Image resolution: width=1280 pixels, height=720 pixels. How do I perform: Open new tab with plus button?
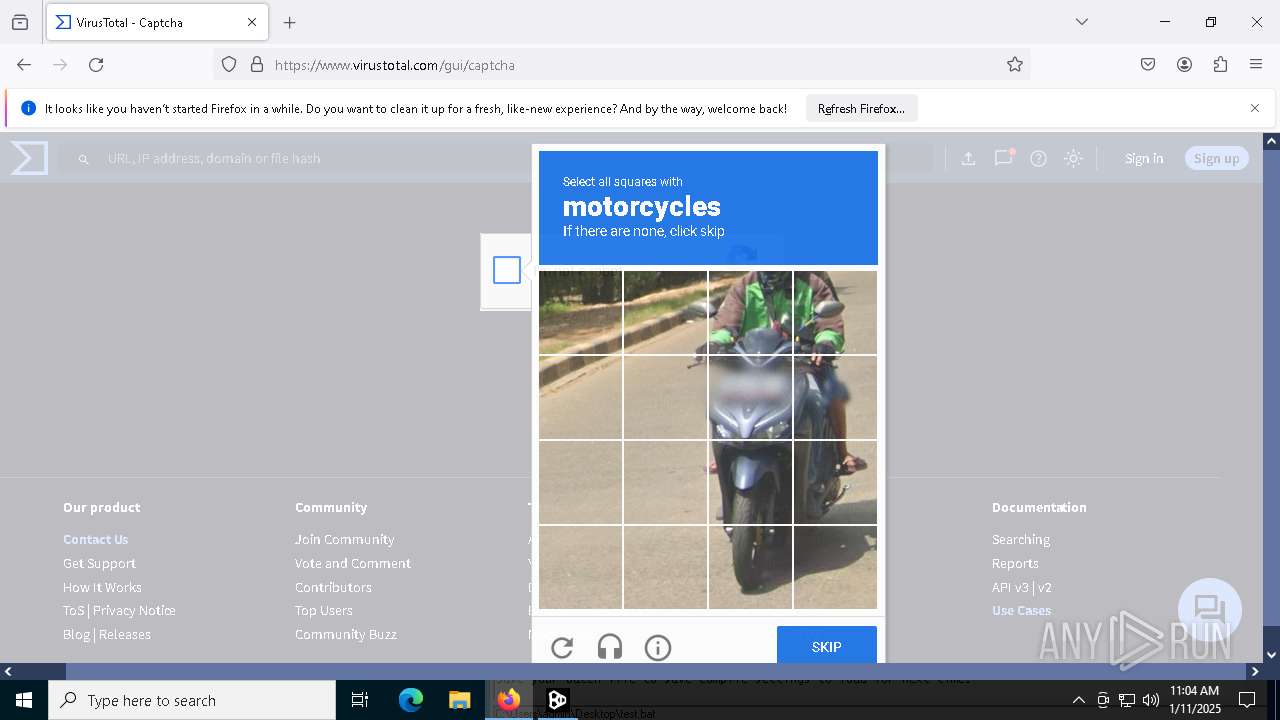click(x=290, y=22)
